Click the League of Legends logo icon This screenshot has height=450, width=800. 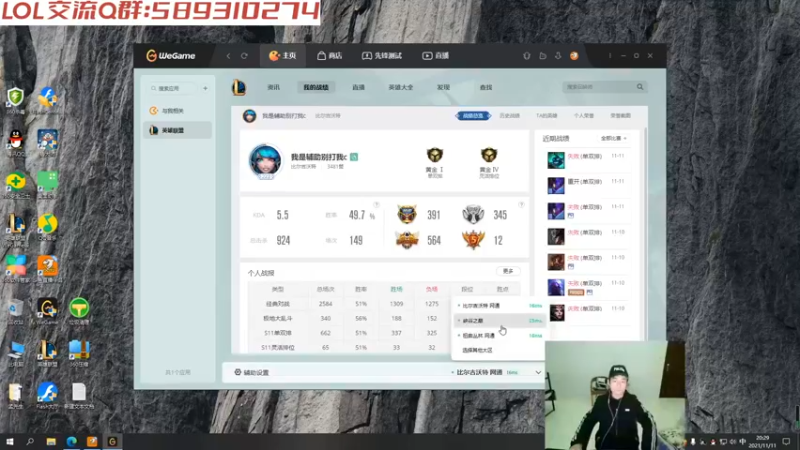239,87
